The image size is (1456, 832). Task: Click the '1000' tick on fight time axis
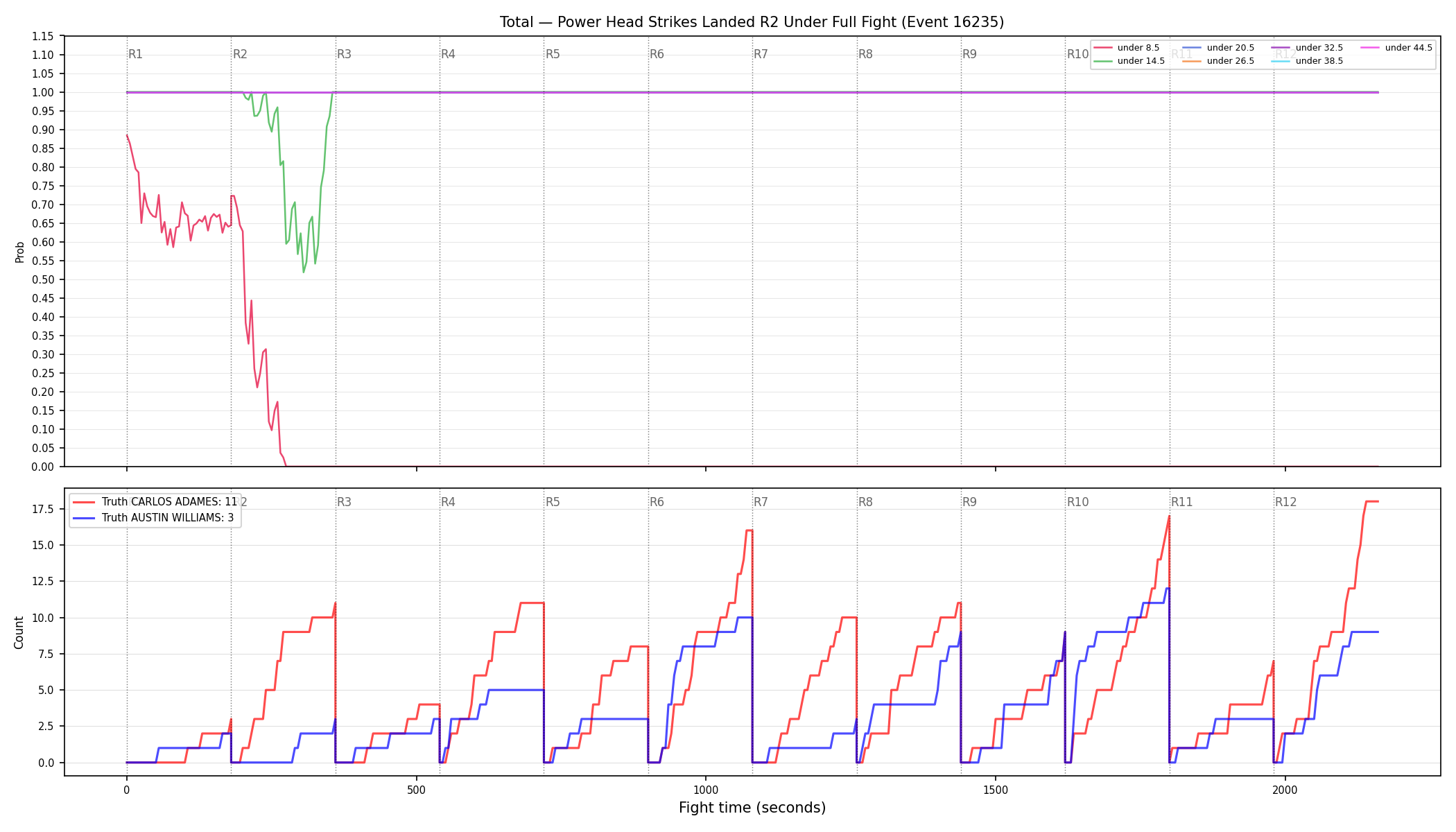(706, 790)
